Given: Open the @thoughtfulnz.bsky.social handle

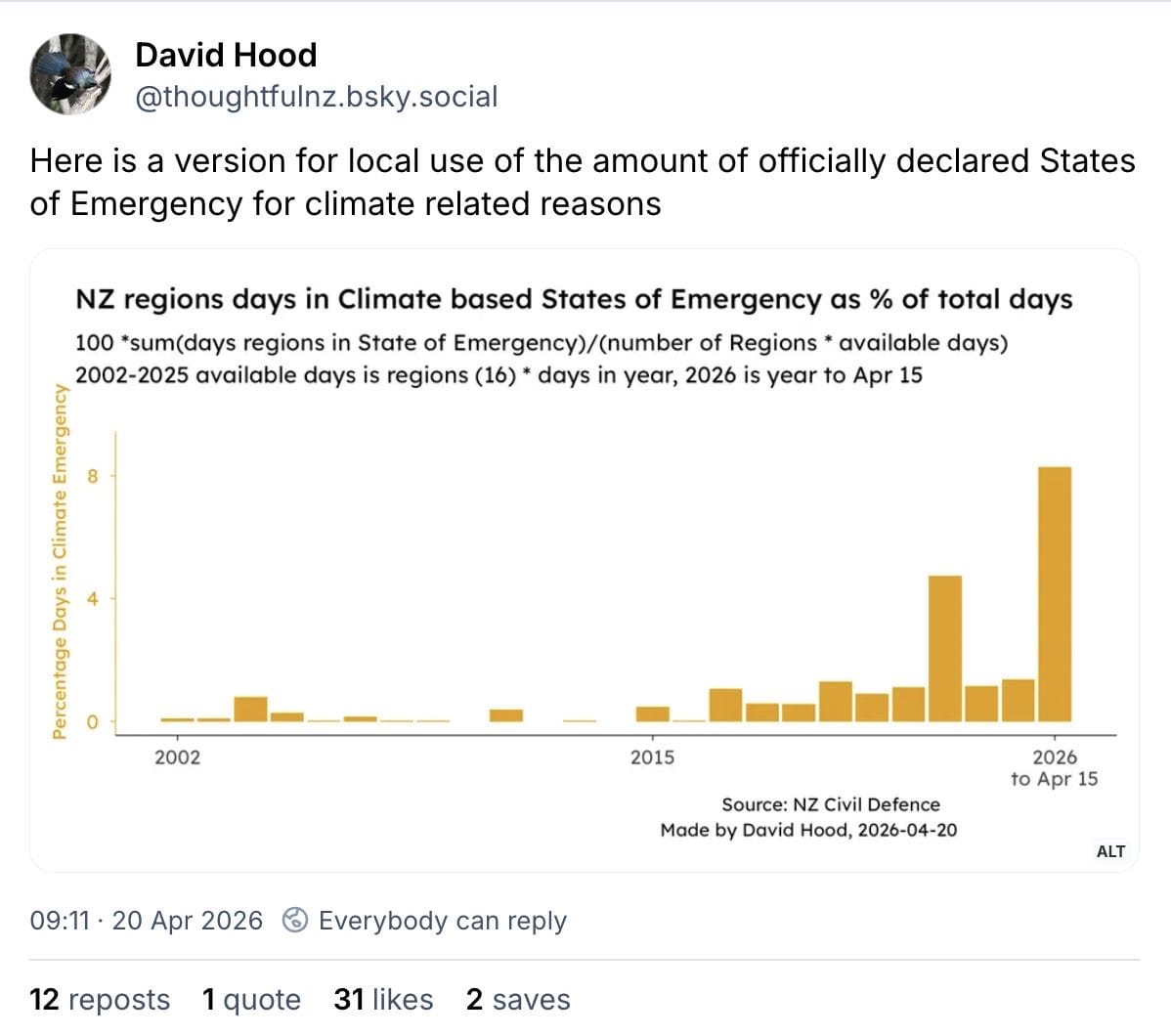Looking at the screenshot, I should coord(316,97).
